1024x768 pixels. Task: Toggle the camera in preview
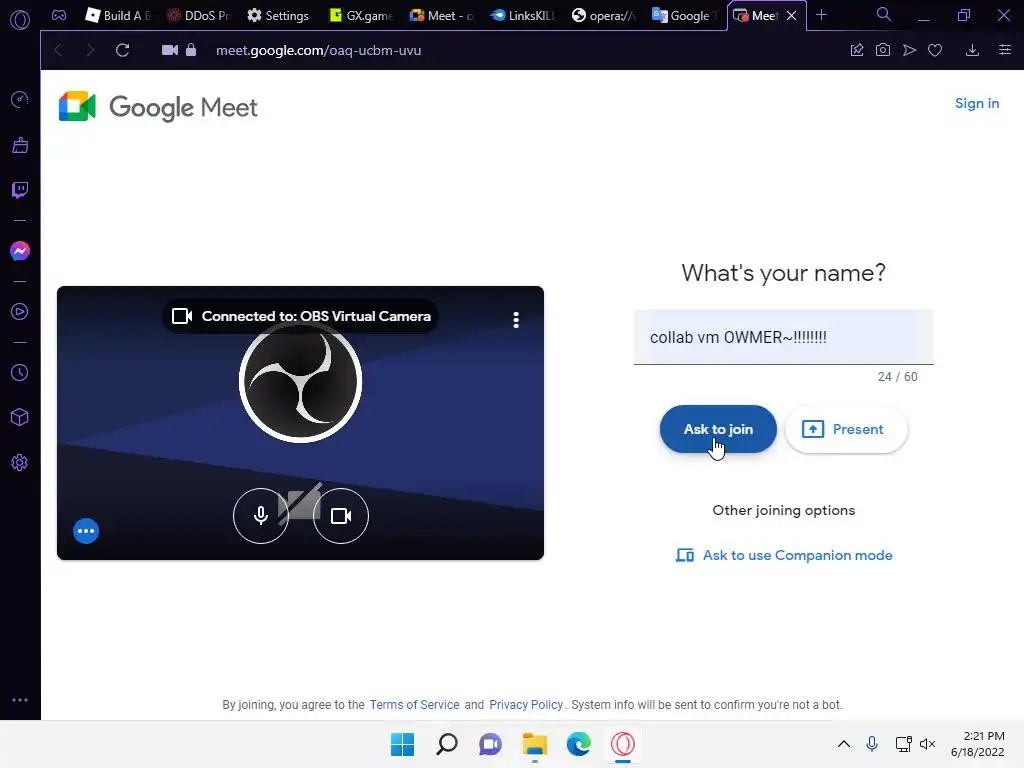tap(341, 516)
